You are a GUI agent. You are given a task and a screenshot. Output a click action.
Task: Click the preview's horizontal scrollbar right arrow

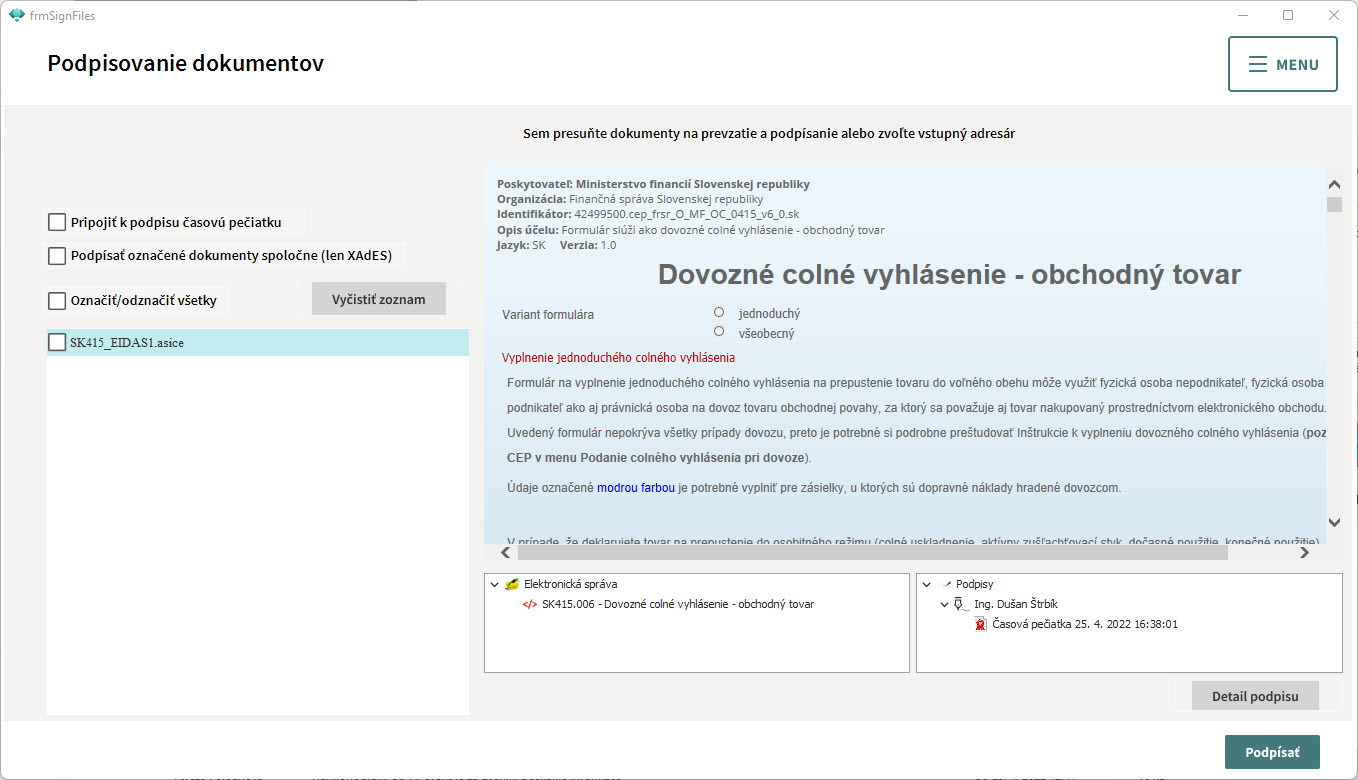tap(1304, 552)
